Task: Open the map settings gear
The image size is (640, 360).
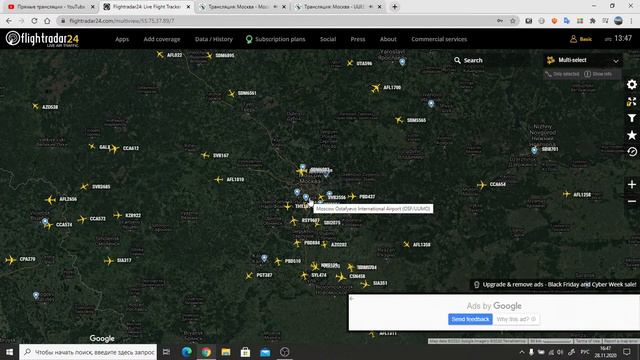Action: pos(631,84)
